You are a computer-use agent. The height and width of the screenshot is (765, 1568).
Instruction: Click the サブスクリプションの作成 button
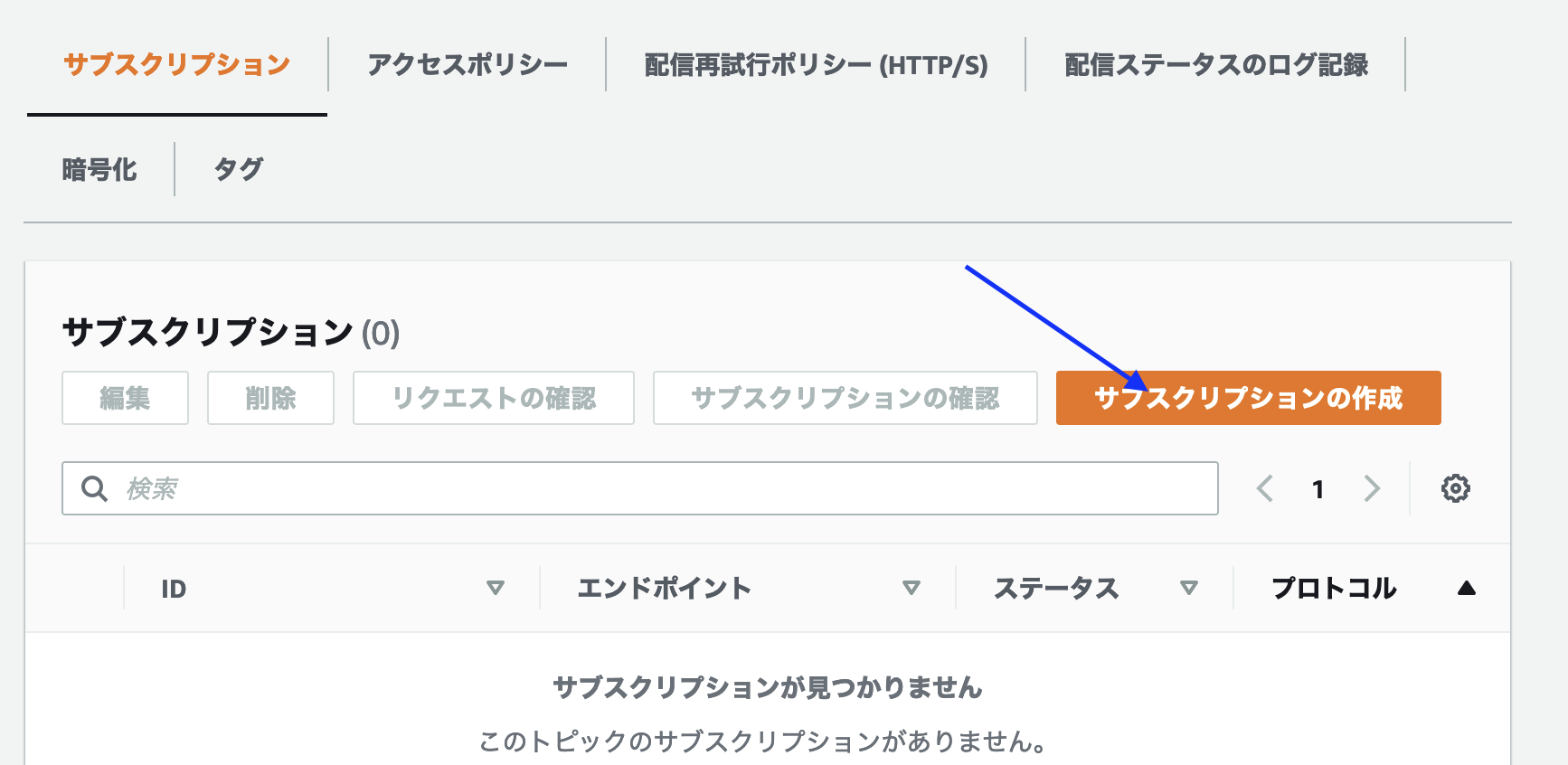pyautogui.click(x=1248, y=398)
